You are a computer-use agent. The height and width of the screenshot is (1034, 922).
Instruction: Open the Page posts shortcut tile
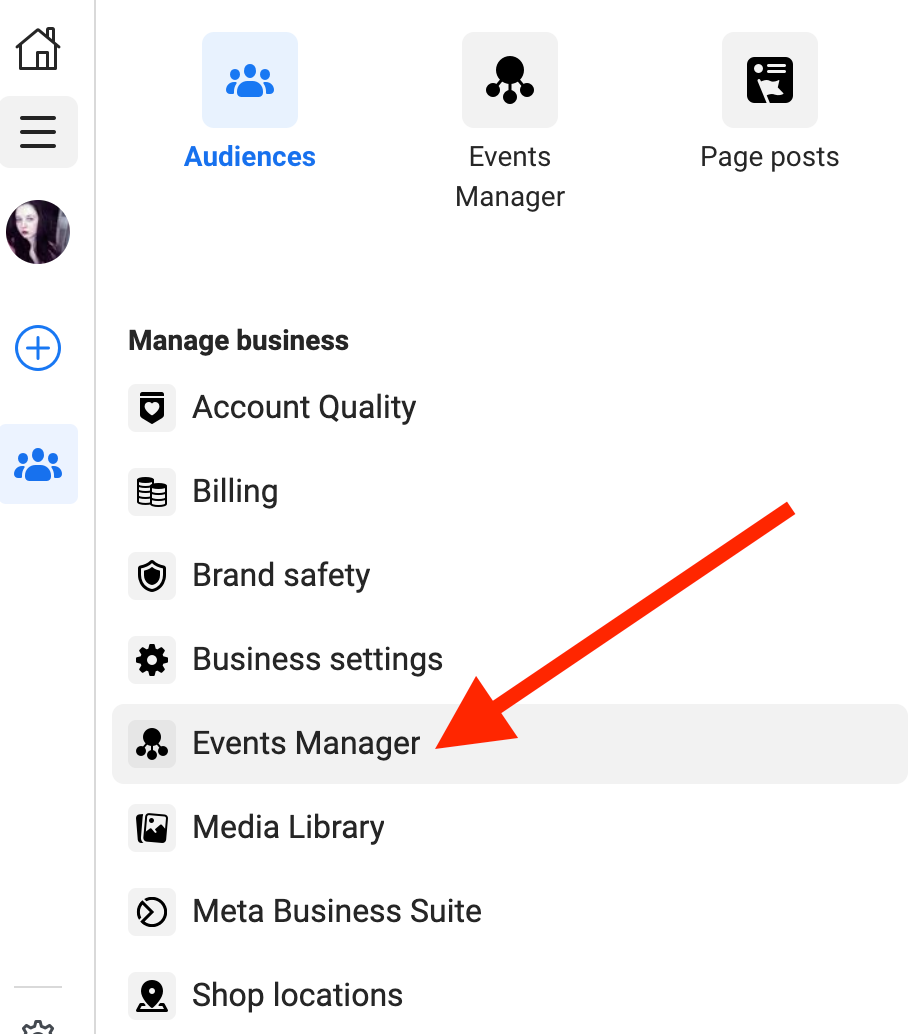pos(770,80)
